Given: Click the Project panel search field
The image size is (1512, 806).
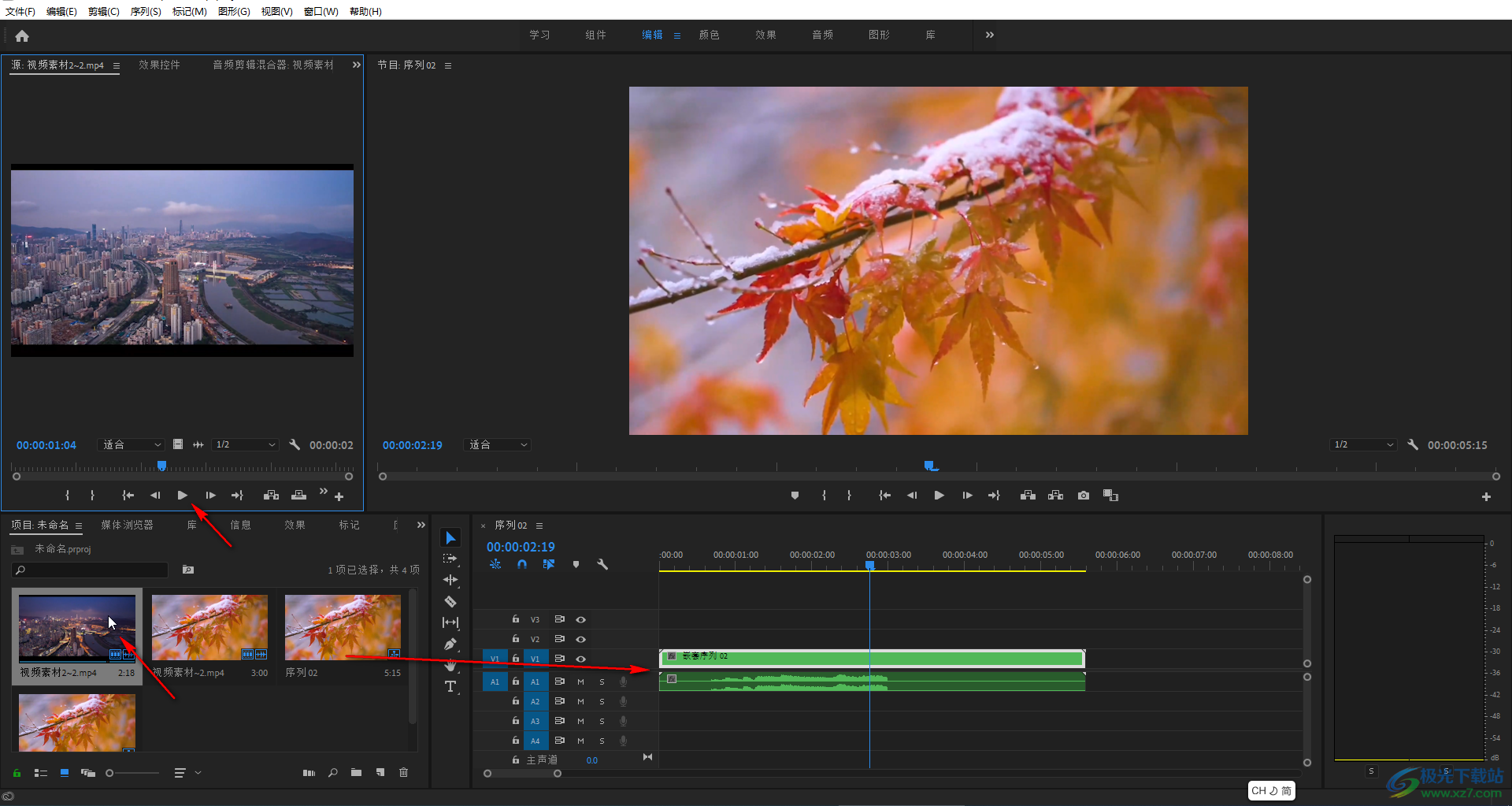Looking at the screenshot, I should (x=90, y=570).
